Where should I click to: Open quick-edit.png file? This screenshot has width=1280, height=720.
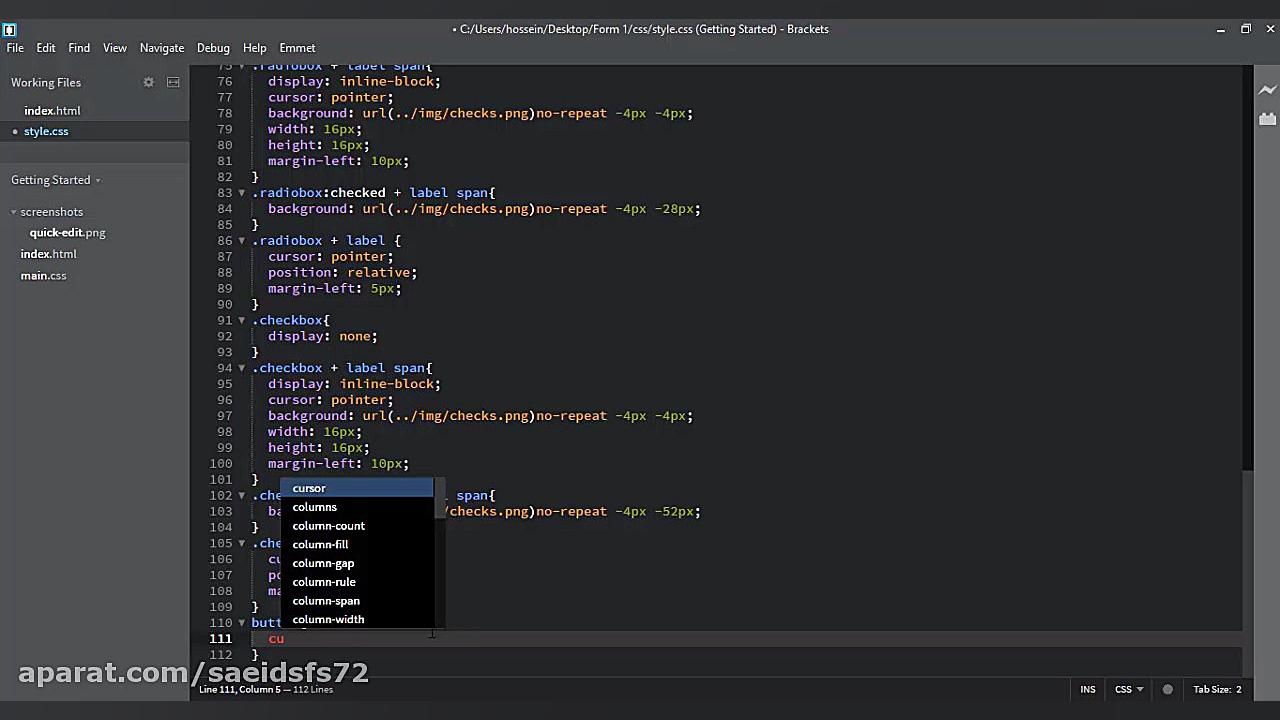tap(67, 233)
